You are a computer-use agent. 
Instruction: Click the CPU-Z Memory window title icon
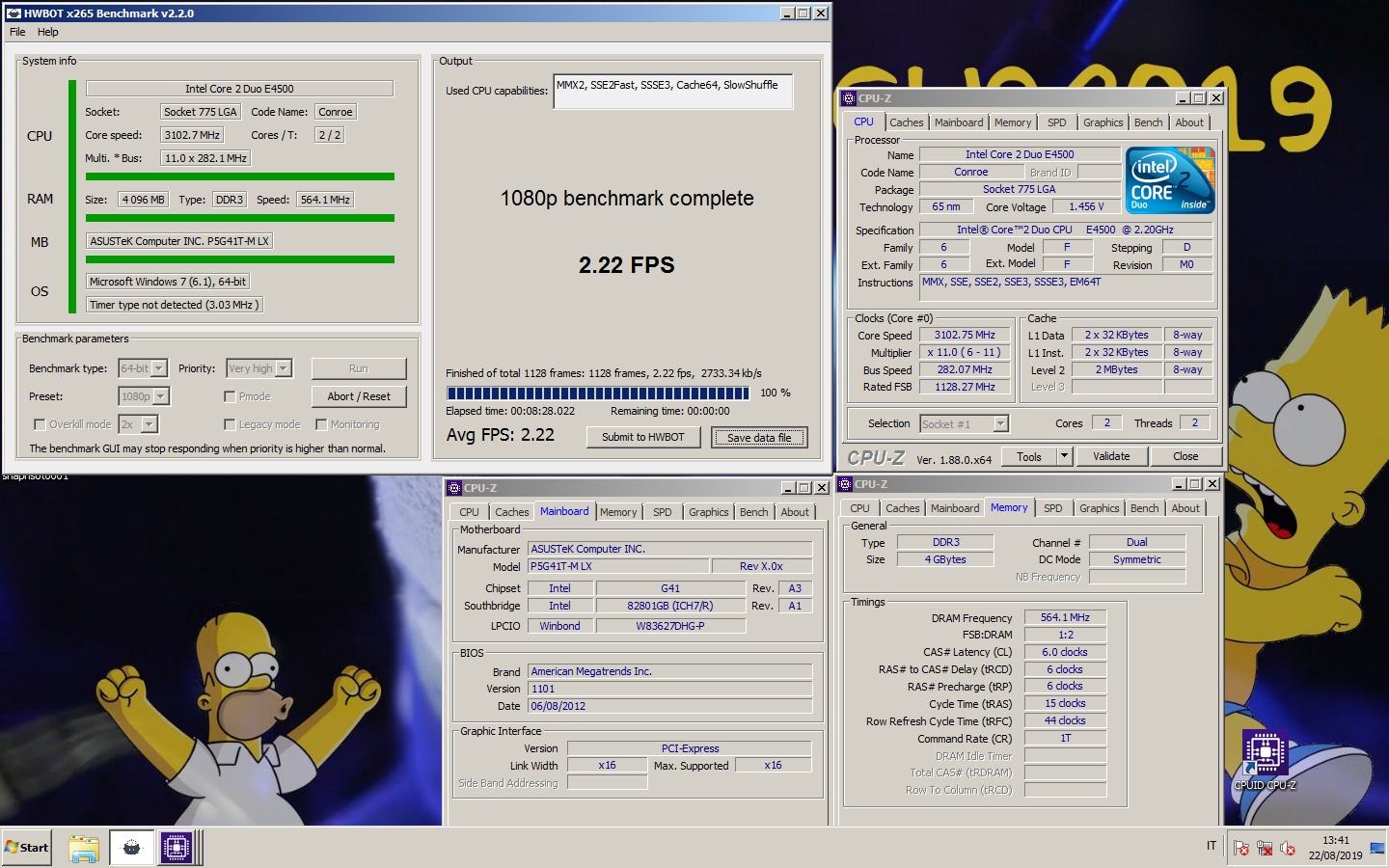click(845, 484)
